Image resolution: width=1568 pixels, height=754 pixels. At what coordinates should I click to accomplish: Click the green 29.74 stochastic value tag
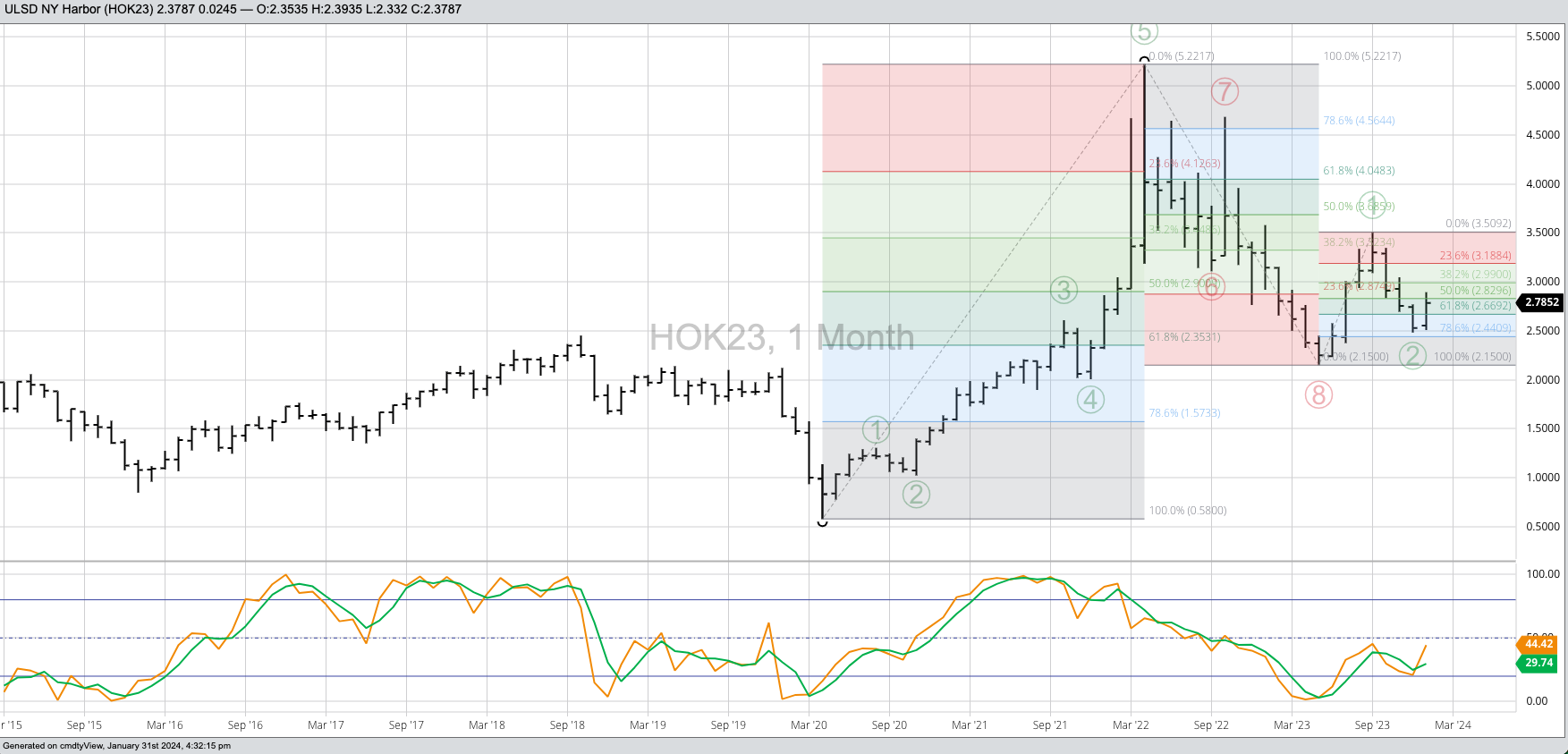point(1538,663)
